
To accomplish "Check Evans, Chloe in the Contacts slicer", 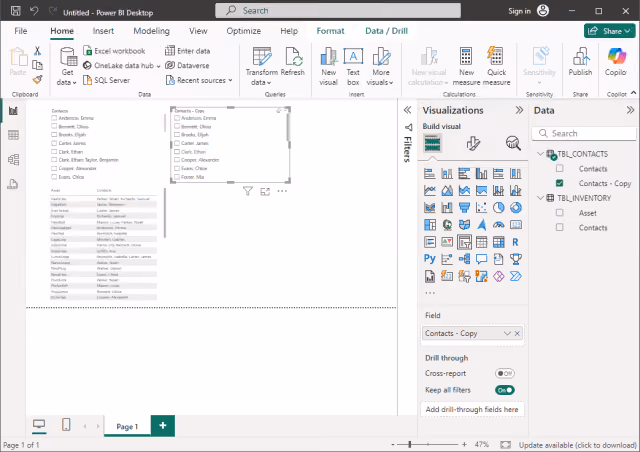I will pos(54,177).
